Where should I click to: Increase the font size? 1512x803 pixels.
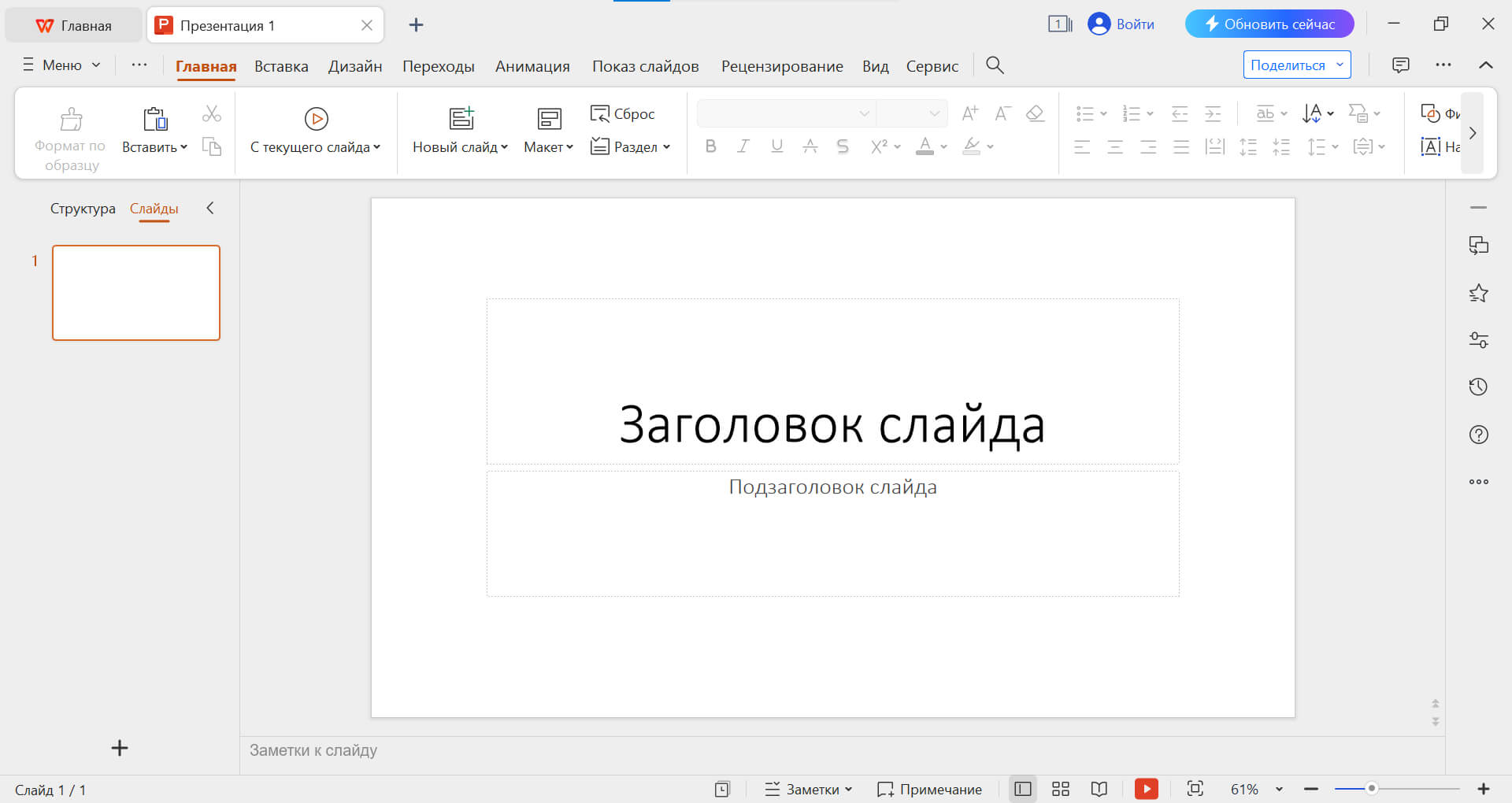tap(969, 113)
